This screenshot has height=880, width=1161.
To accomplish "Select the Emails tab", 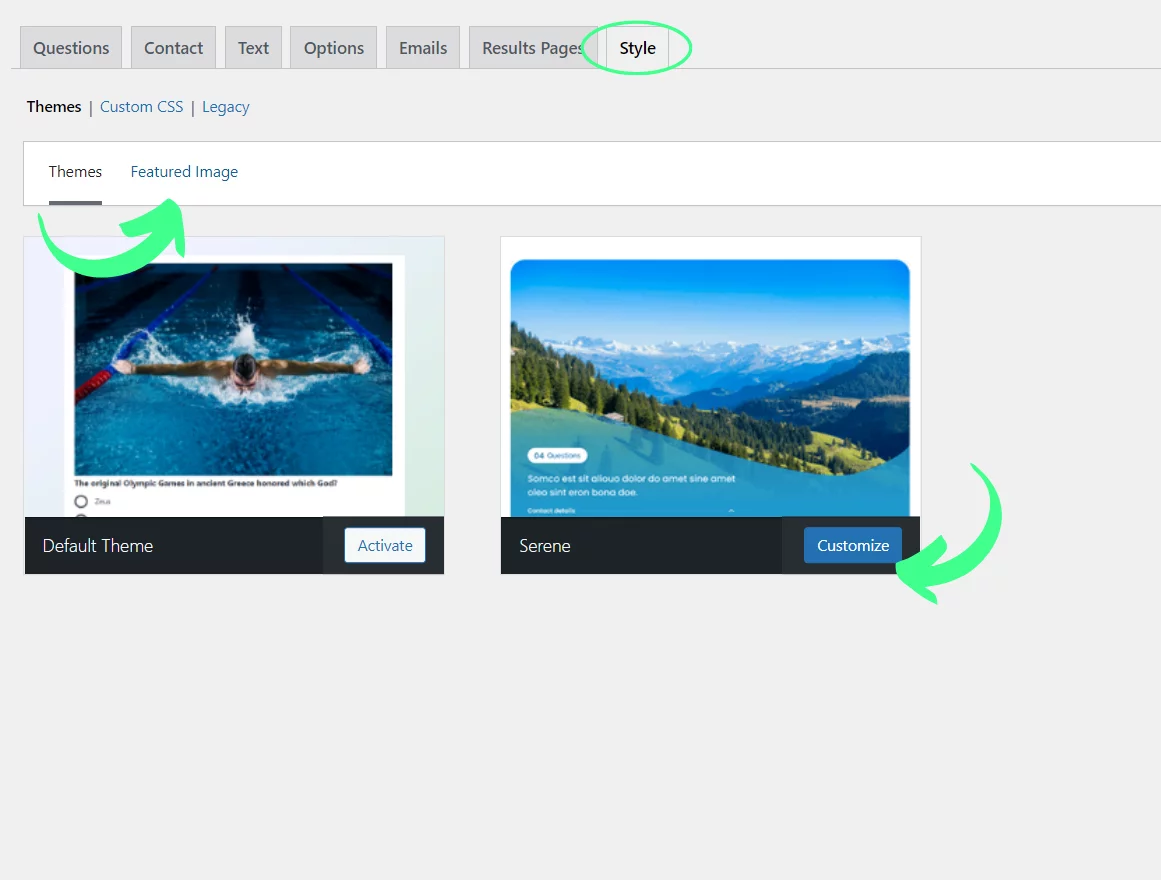I will pyautogui.click(x=423, y=48).
